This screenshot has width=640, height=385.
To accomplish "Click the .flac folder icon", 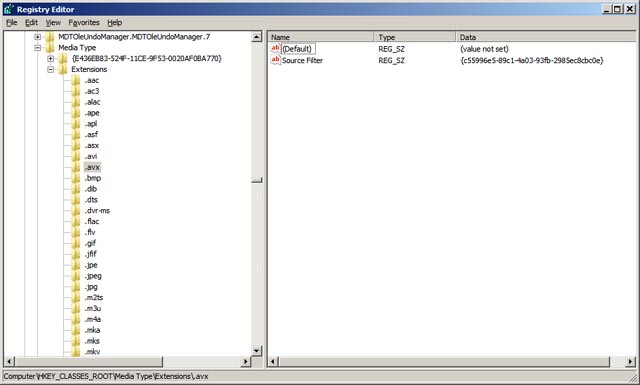I will (76, 221).
